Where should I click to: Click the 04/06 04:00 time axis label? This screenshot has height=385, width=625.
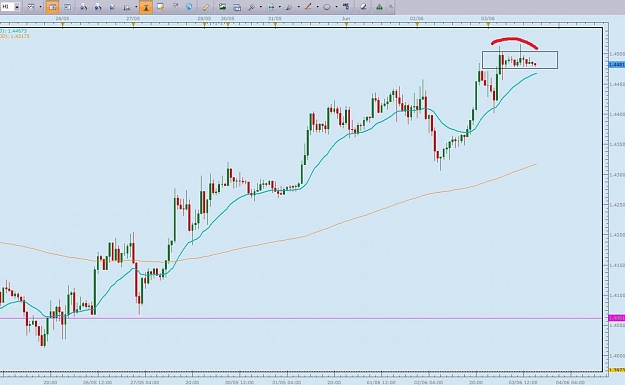570,382
